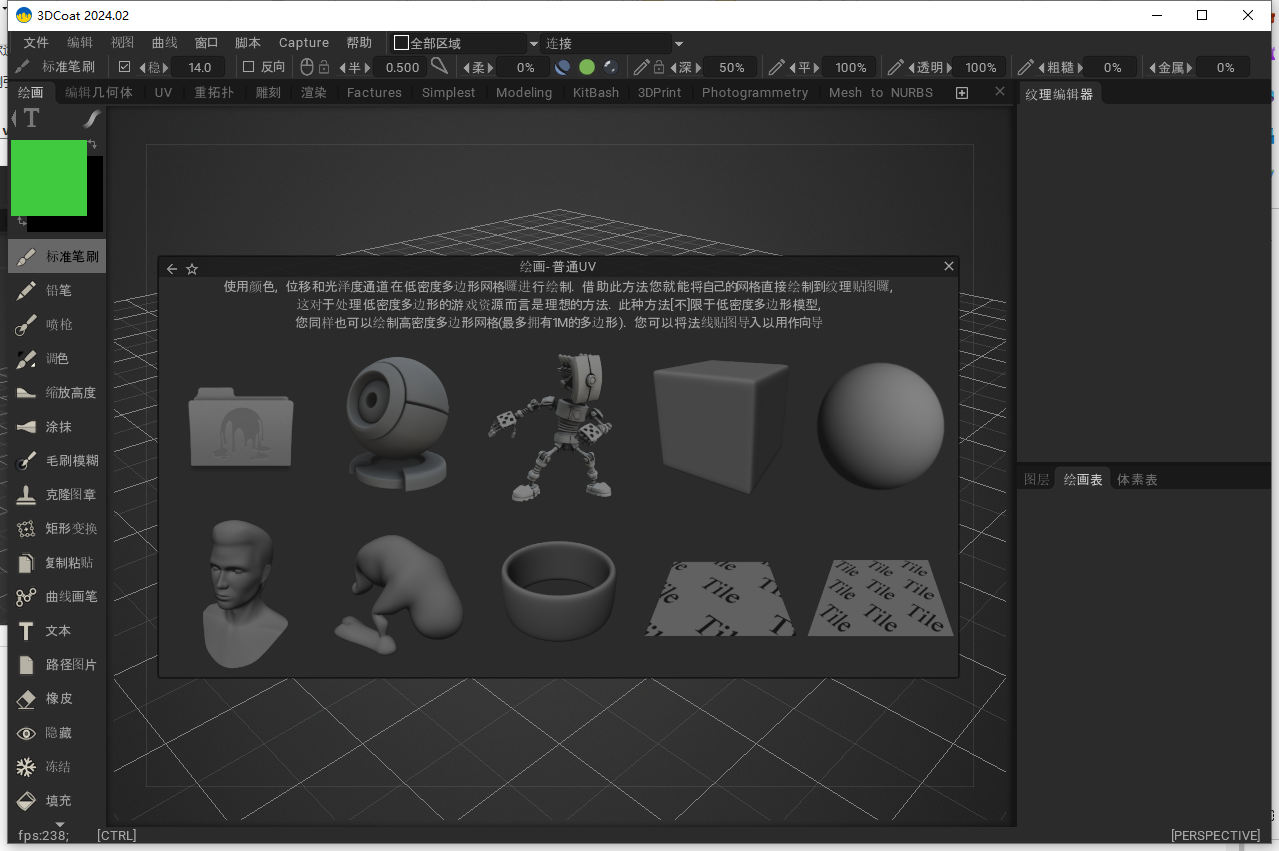Collapse arrow left of T icon

(14, 119)
